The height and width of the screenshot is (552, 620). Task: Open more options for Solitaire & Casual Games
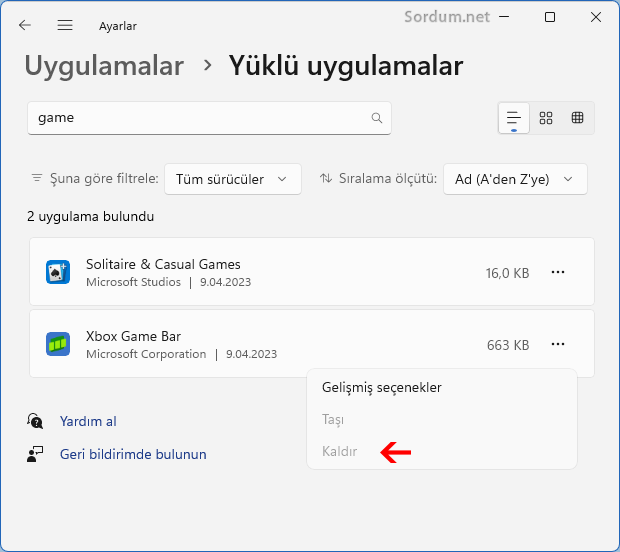click(x=558, y=272)
